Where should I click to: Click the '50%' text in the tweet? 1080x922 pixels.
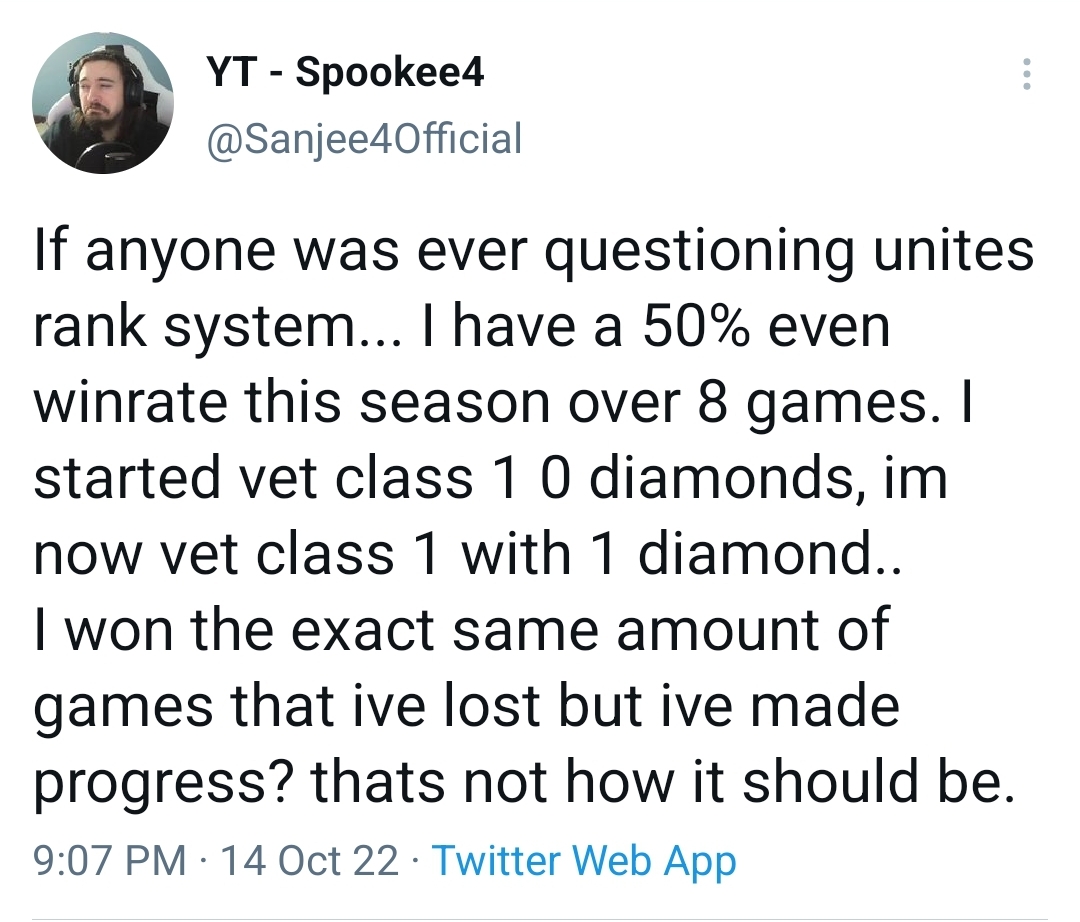point(696,326)
